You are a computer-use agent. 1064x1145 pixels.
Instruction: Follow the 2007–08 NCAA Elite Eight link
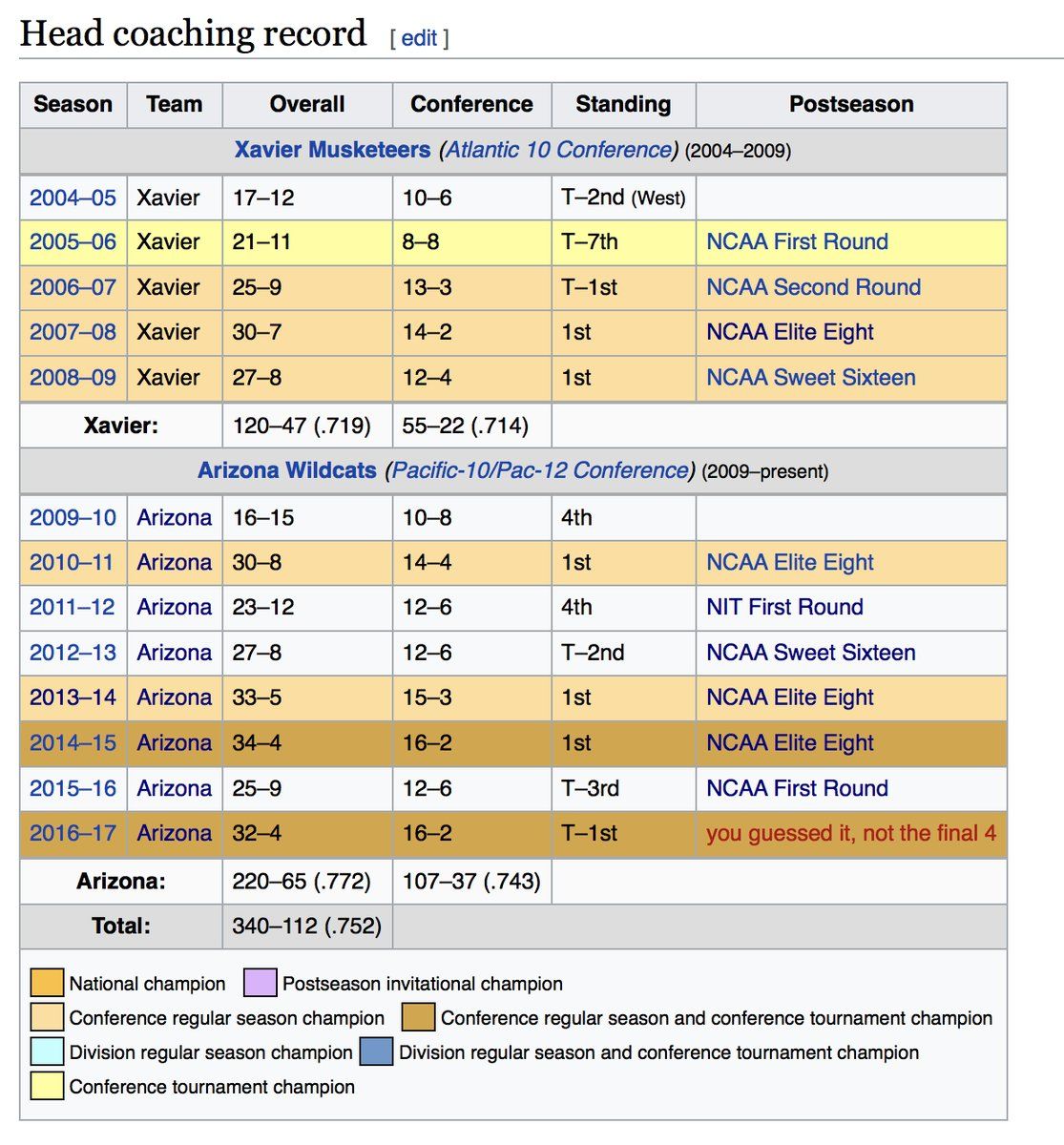coord(790,332)
